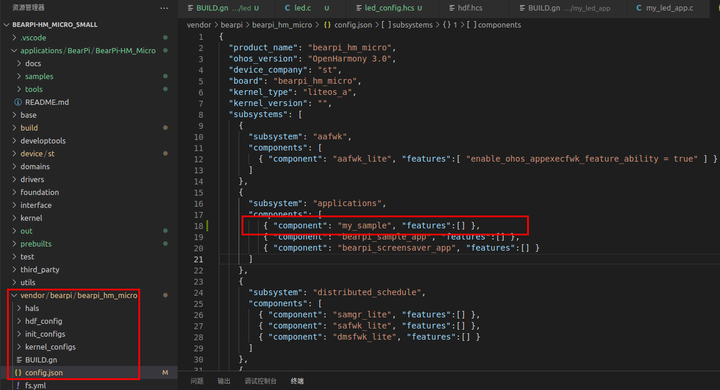Expand the samples folder
Viewport: 720px width, 390px height.
(x=19, y=76)
